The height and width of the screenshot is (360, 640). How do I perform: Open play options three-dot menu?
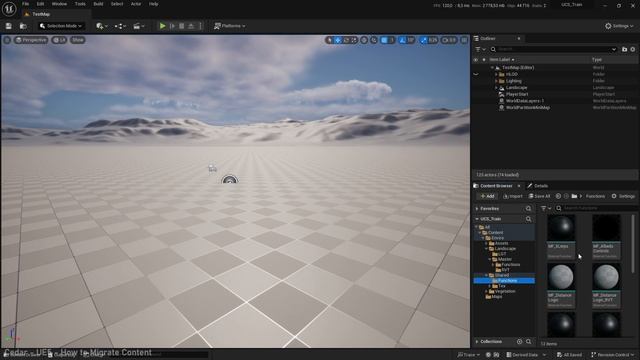coord(200,26)
